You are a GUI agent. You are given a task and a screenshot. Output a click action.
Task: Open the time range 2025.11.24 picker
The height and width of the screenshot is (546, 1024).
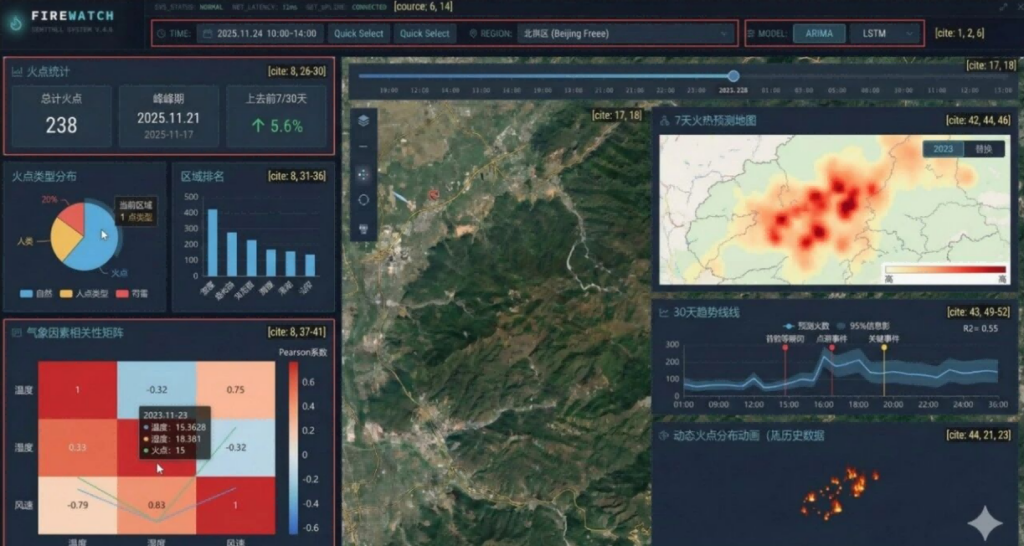pos(266,33)
